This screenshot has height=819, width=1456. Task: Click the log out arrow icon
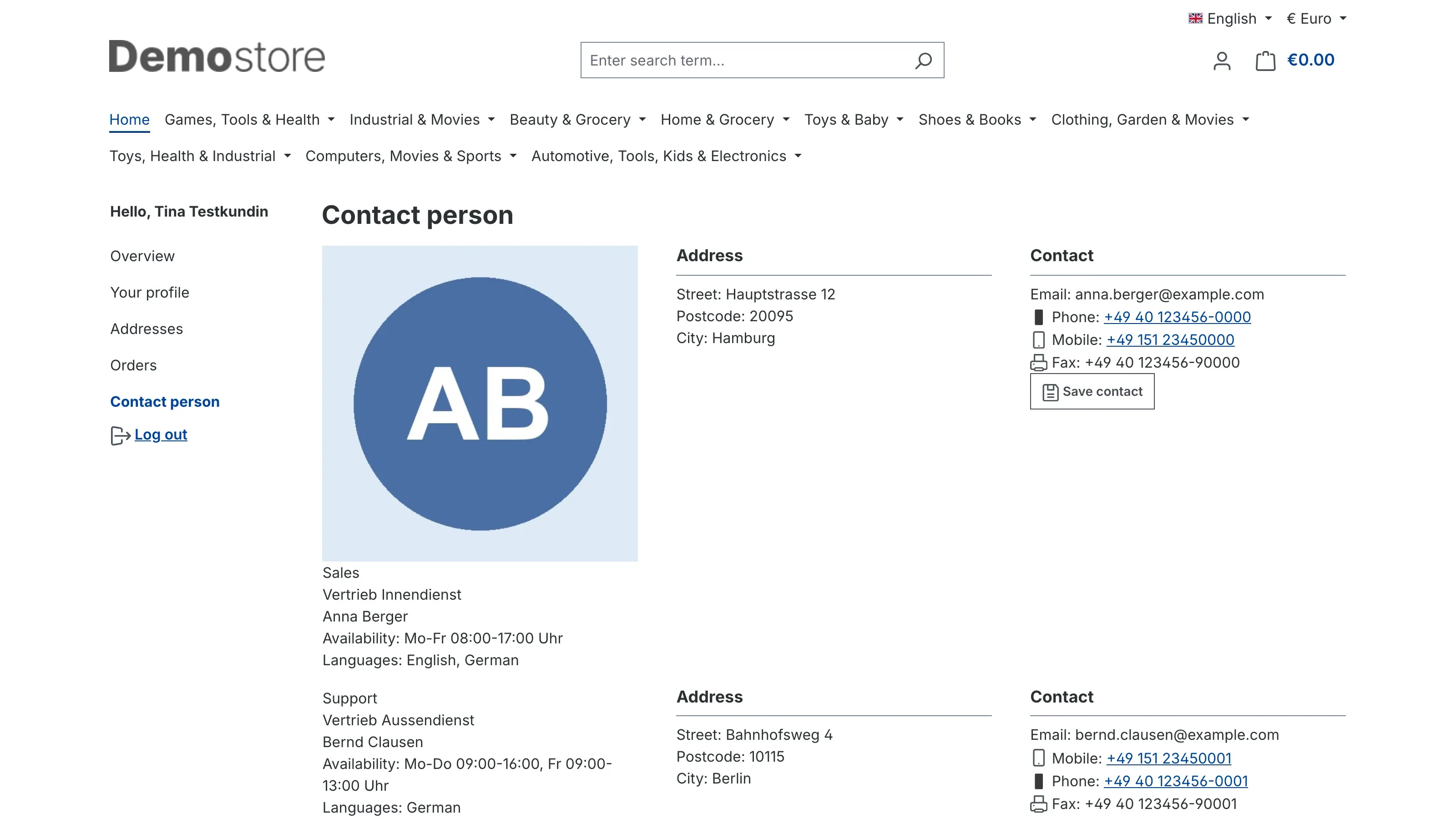(121, 435)
